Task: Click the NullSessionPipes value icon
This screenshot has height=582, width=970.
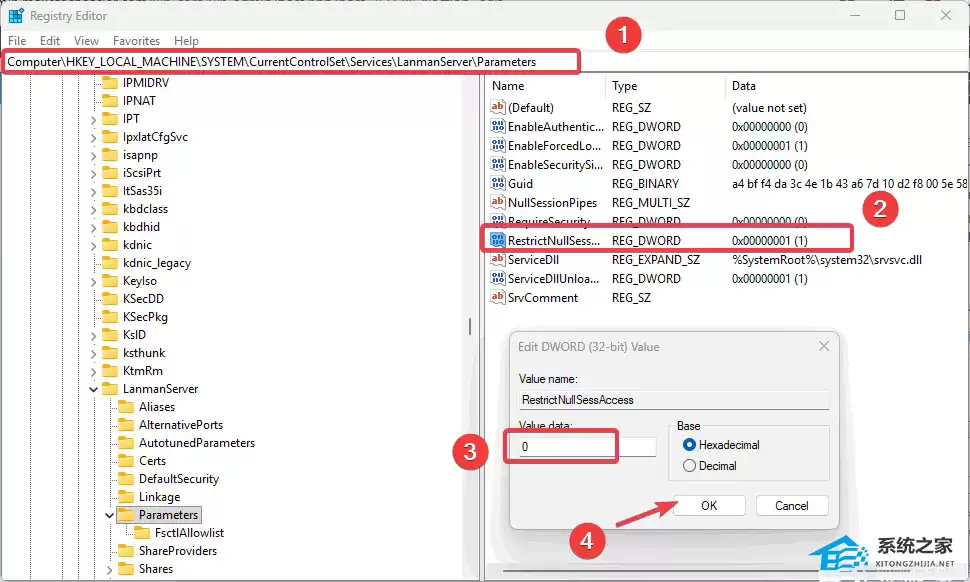Action: (x=498, y=203)
